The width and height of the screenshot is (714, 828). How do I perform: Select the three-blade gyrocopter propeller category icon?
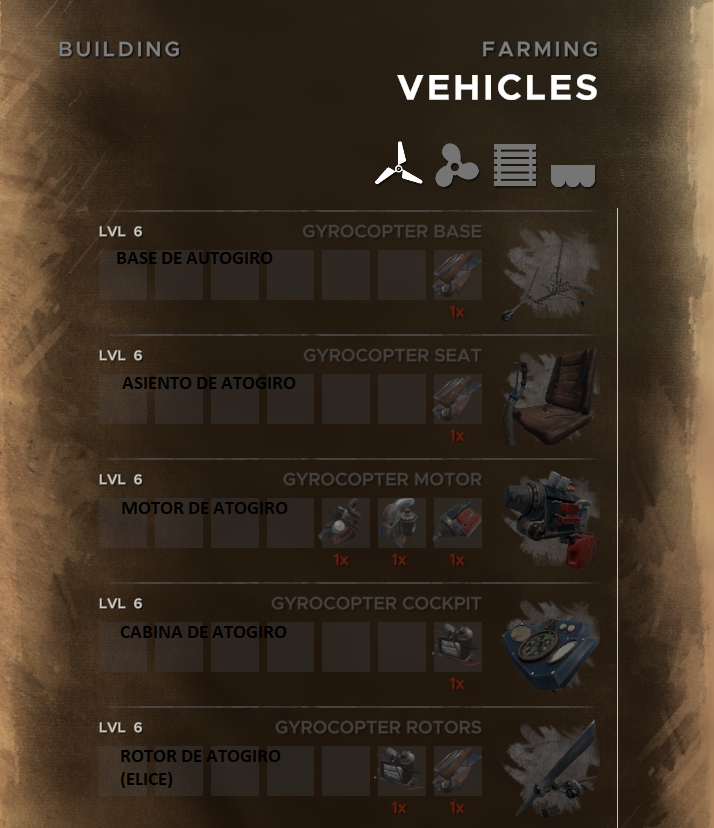[399, 164]
